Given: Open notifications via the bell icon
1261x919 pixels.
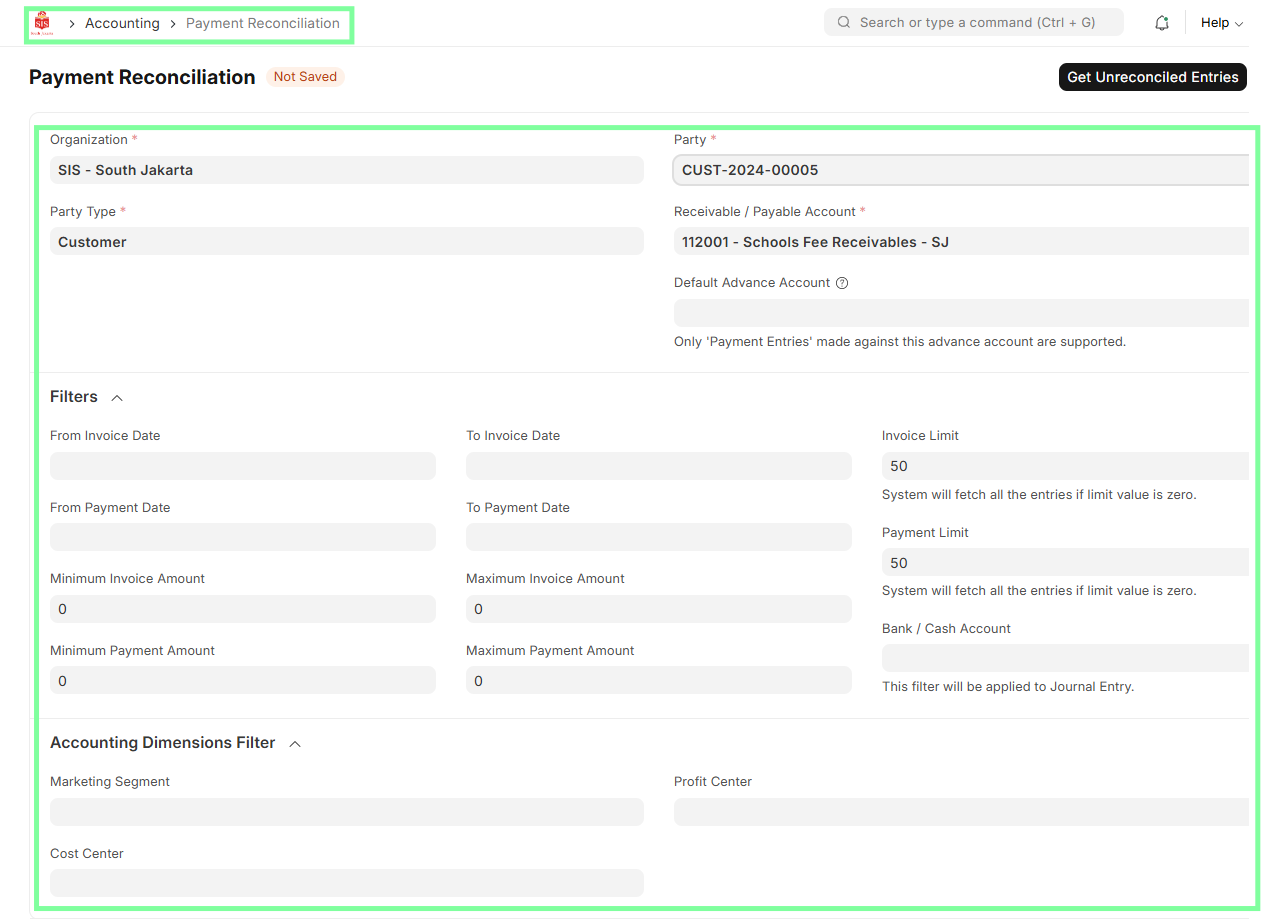Looking at the screenshot, I should click(x=1161, y=22).
